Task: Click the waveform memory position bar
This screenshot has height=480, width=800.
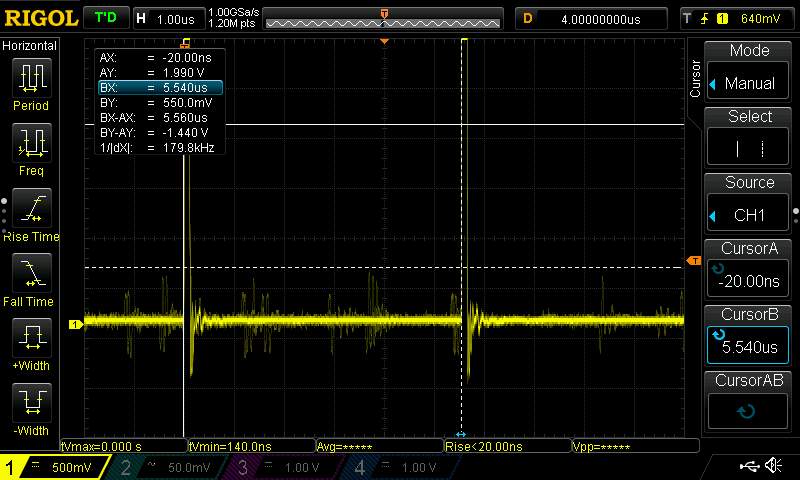Action: click(384, 19)
